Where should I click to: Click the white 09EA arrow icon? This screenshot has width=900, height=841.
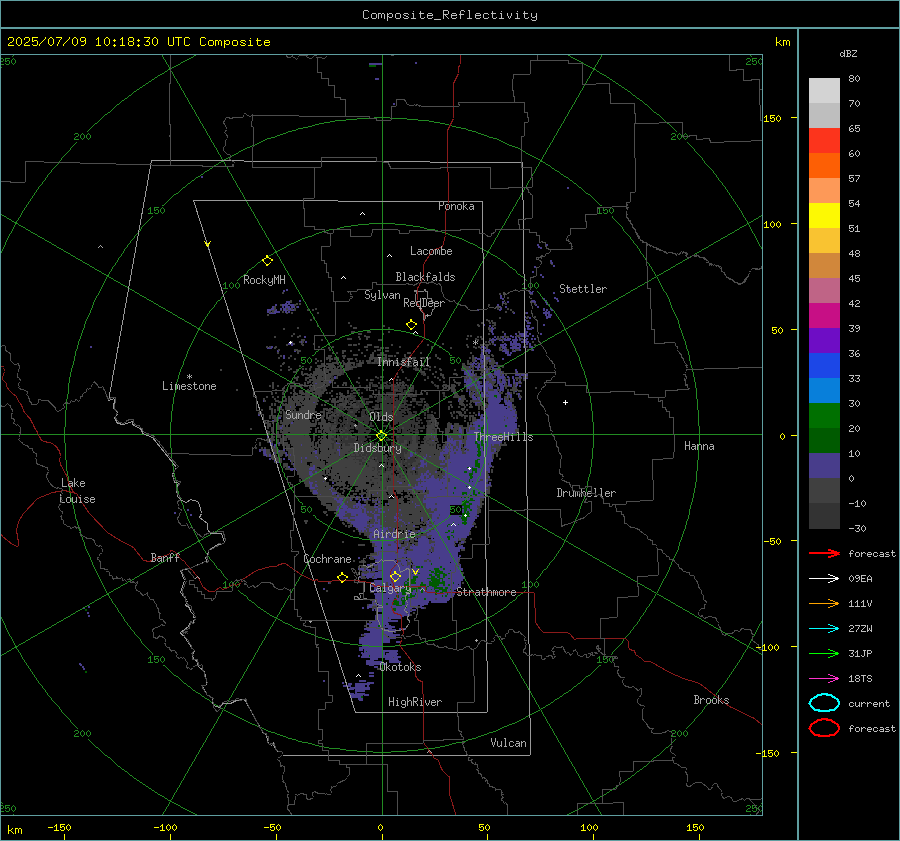tap(824, 578)
